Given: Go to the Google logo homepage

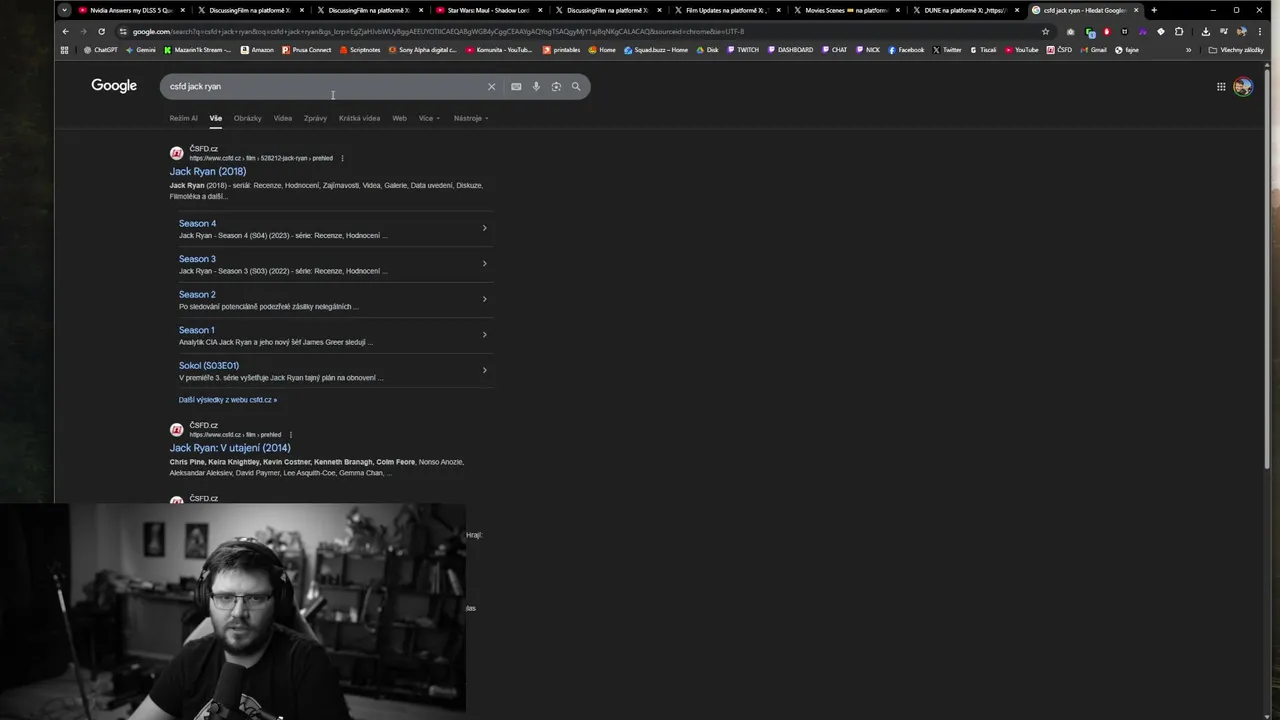Looking at the screenshot, I should (114, 86).
